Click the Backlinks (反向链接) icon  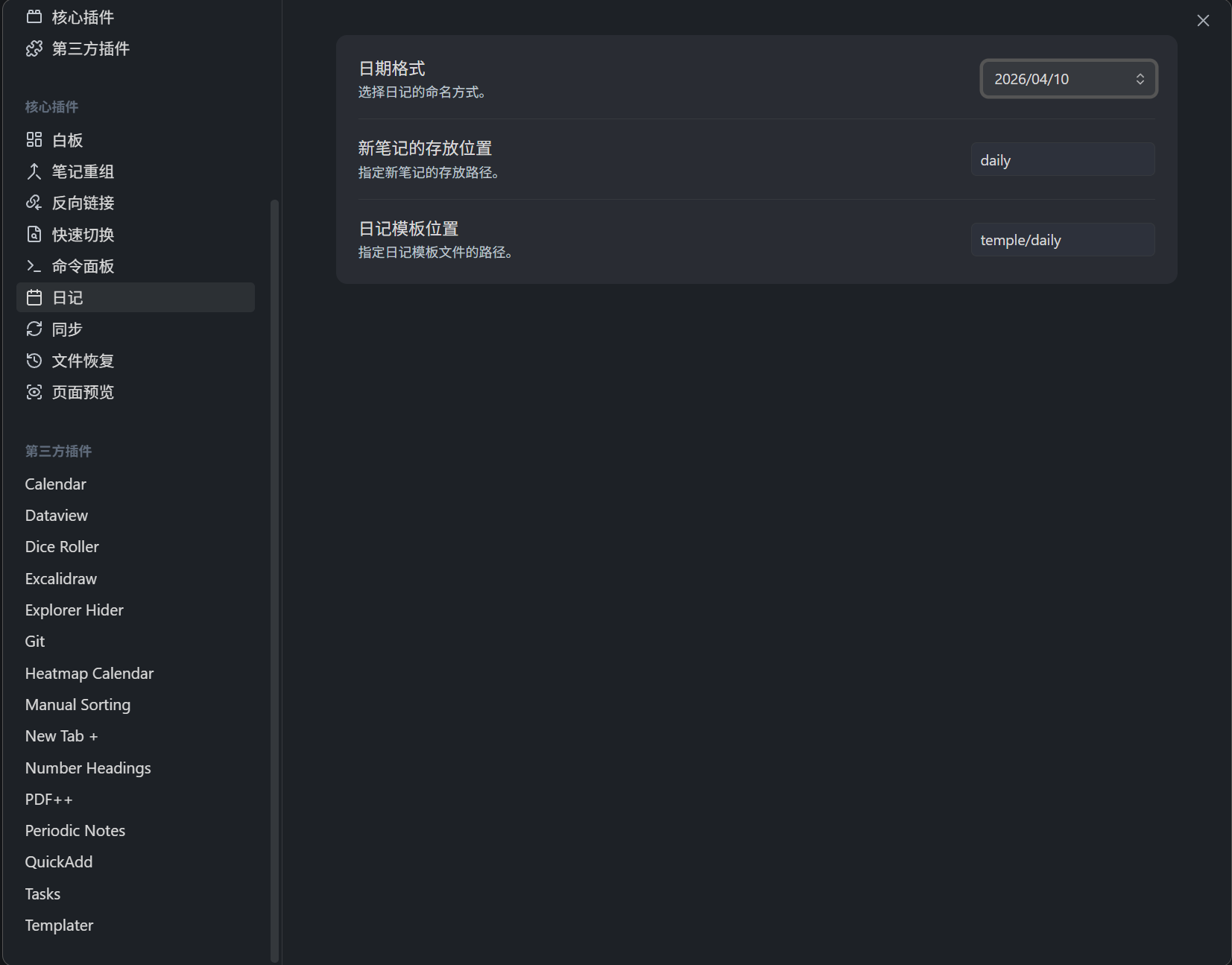tap(34, 203)
